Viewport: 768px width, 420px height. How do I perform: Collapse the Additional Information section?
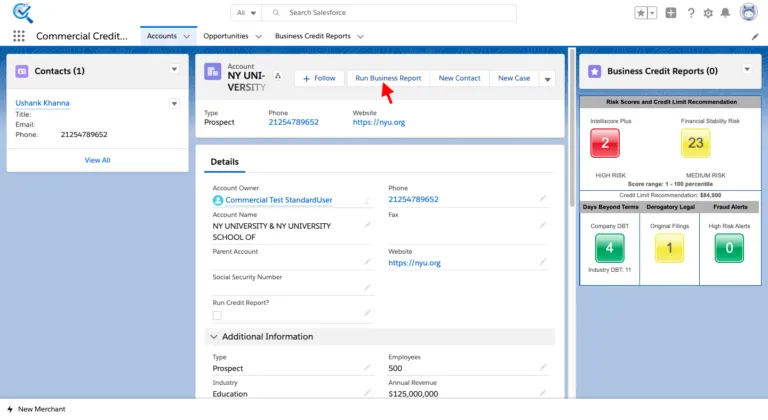(x=214, y=337)
